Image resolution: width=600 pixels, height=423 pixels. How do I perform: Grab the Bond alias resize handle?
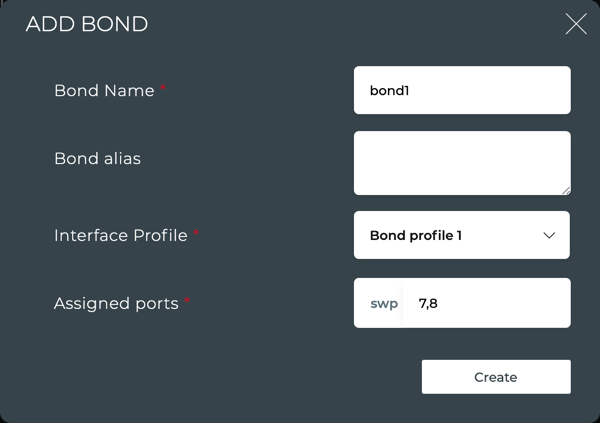pyautogui.click(x=565, y=189)
